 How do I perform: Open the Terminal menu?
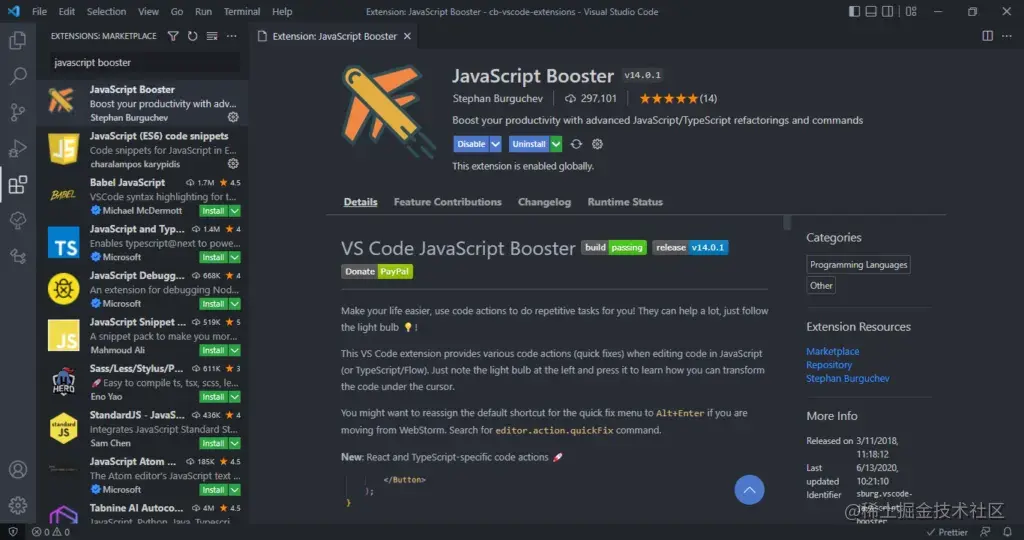tap(242, 11)
